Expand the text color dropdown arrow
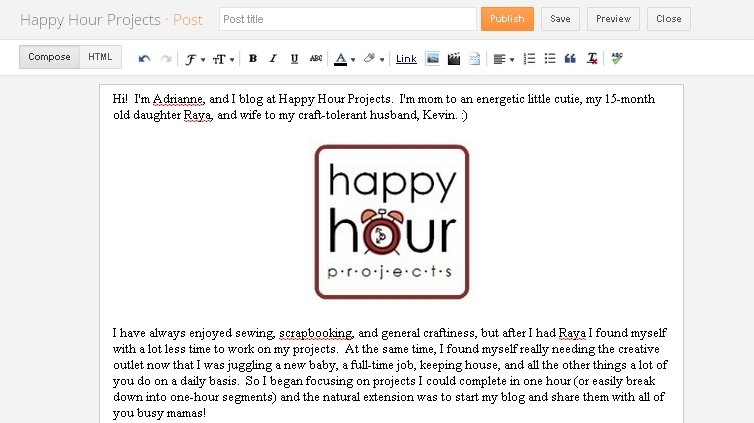Screen dimensions: 754x423 pos(353,60)
